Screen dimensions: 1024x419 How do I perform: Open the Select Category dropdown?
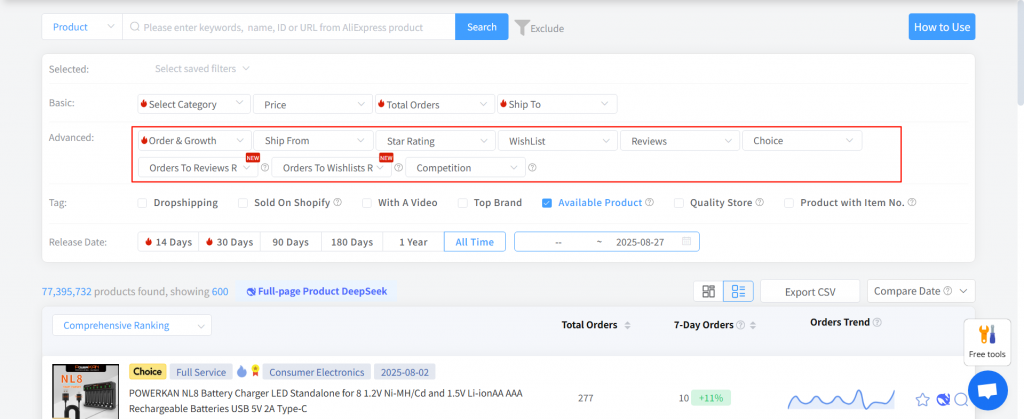(194, 104)
